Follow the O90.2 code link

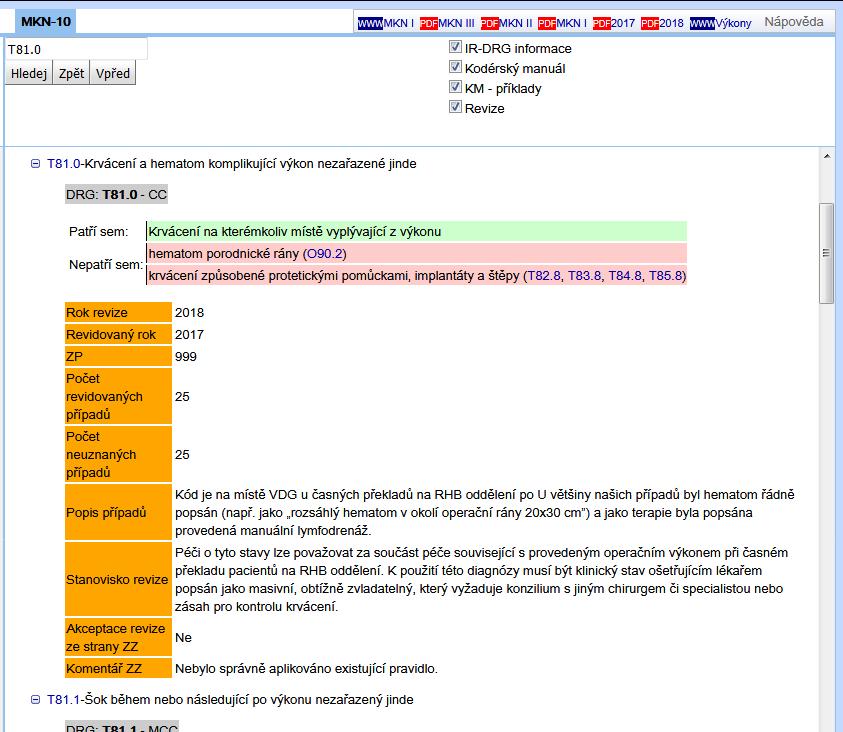(x=324, y=254)
